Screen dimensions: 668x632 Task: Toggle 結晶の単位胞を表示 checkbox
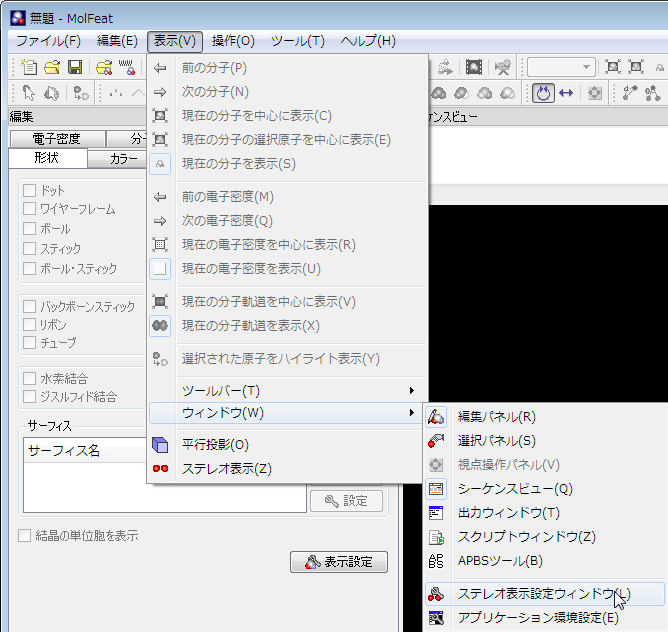[x=25, y=535]
